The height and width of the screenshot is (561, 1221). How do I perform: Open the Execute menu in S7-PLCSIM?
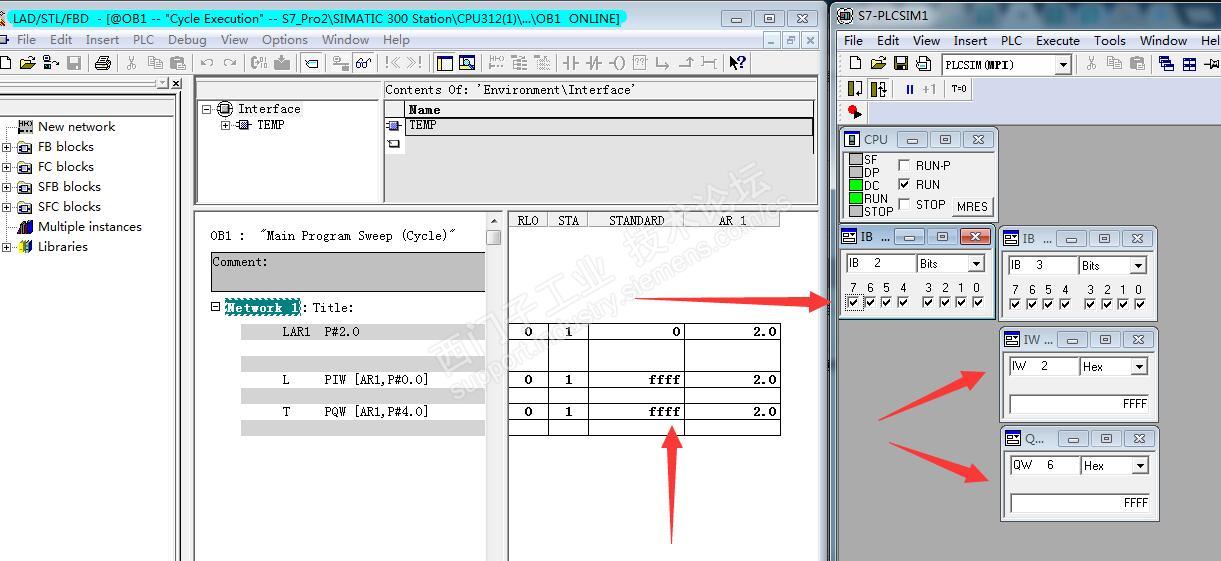pyautogui.click(x=1058, y=41)
